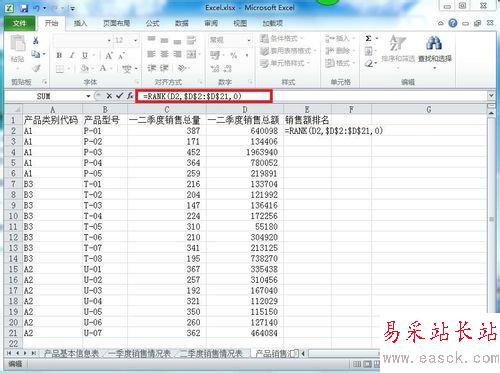Click the text Orientation icon

pyautogui.click(x=181, y=68)
